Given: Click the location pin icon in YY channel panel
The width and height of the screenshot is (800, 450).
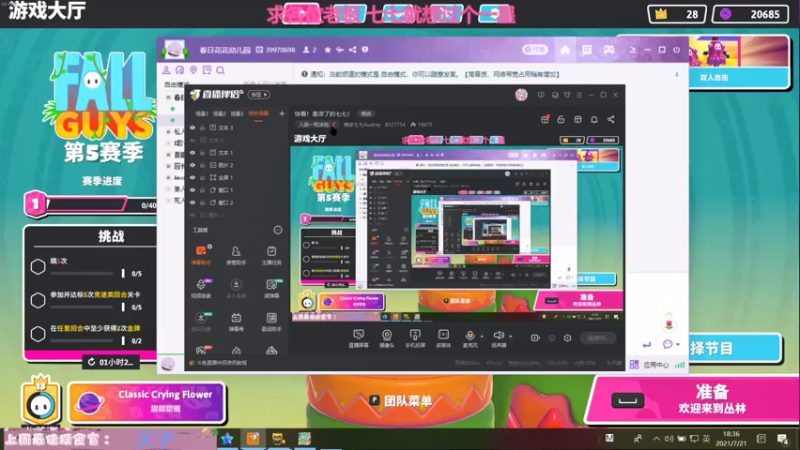Looking at the screenshot, I should coord(193,70).
